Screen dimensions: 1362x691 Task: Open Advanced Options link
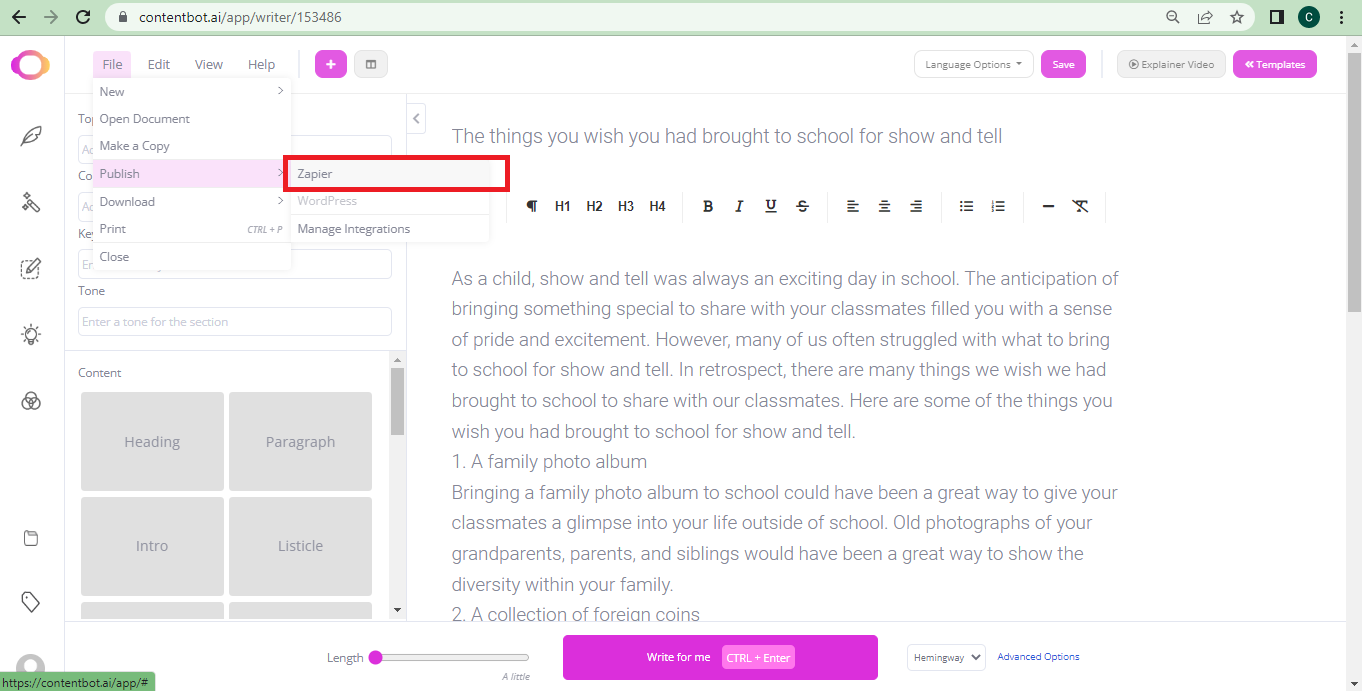point(1037,657)
